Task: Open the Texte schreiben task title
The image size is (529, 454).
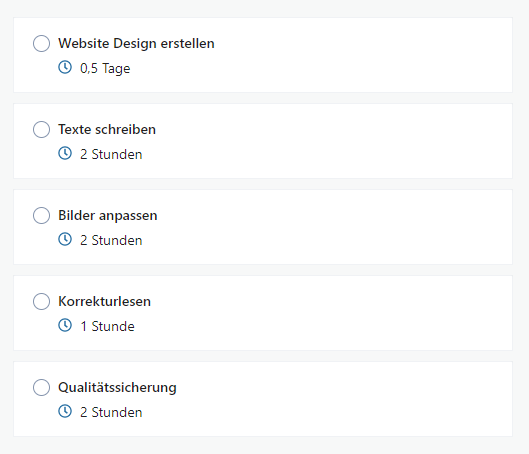Action: (107, 130)
